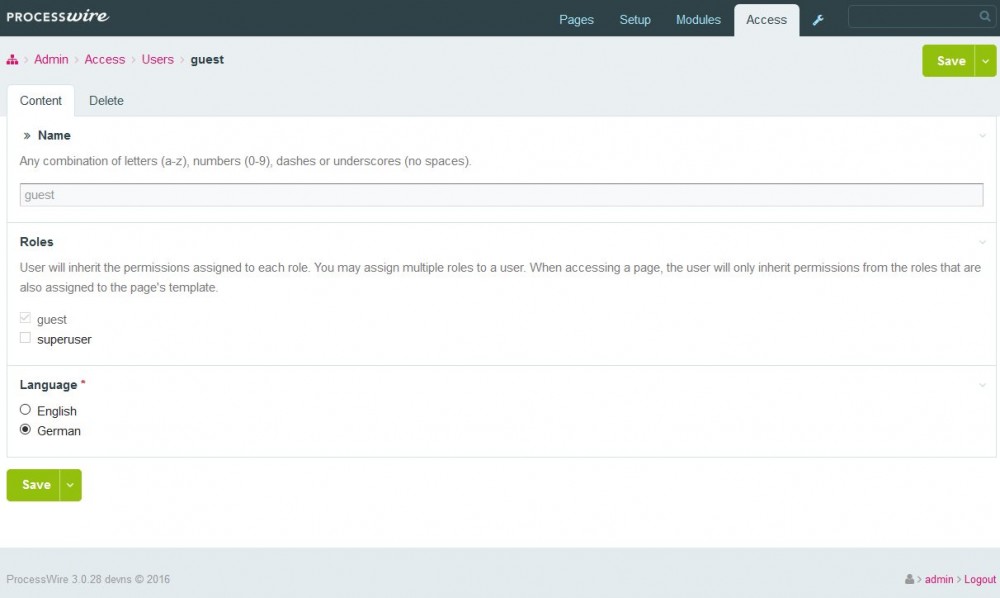Toggle the guest role checkbox
Viewport: 1000px width, 598px height.
(26, 318)
